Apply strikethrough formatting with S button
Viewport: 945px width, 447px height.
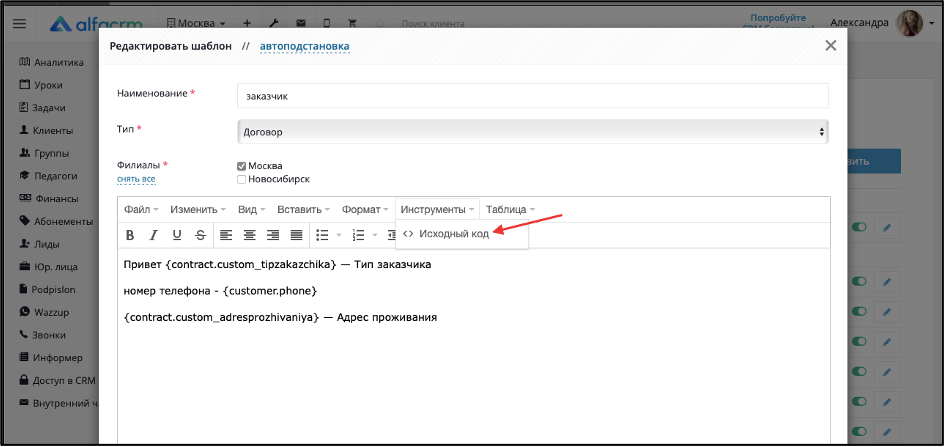(x=201, y=236)
